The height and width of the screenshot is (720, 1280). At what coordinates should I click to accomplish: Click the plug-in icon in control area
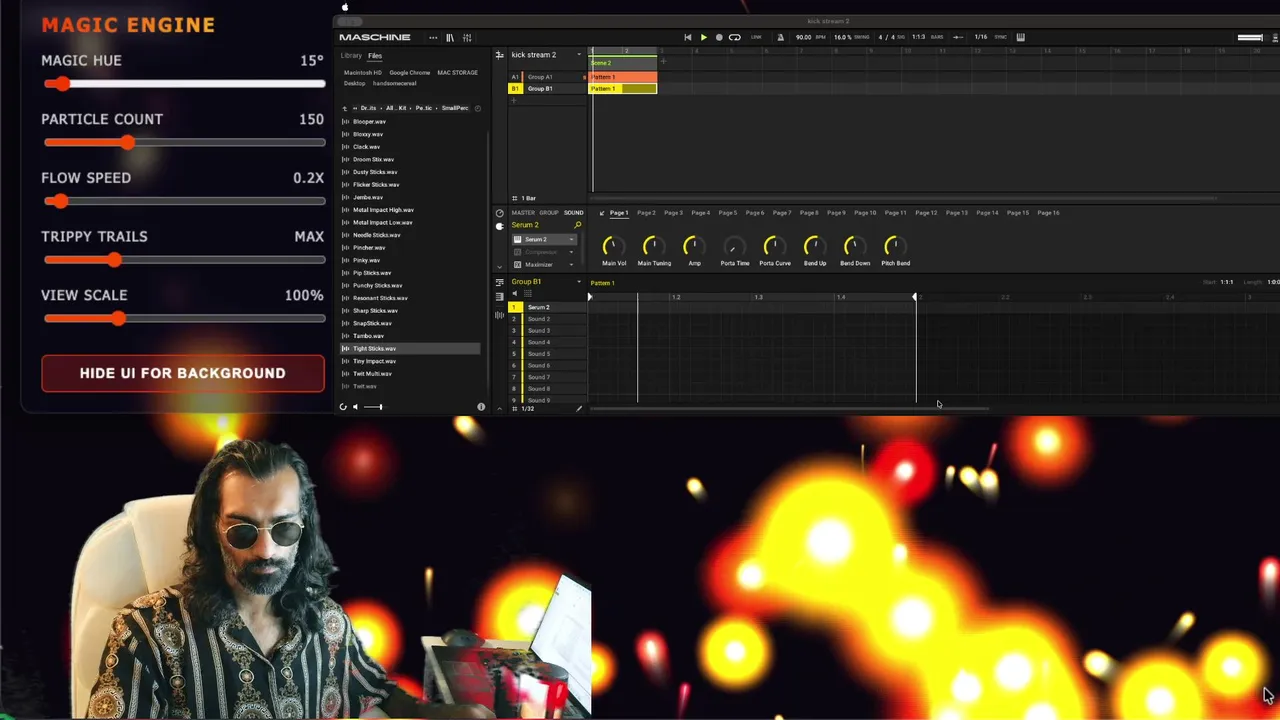500,226
